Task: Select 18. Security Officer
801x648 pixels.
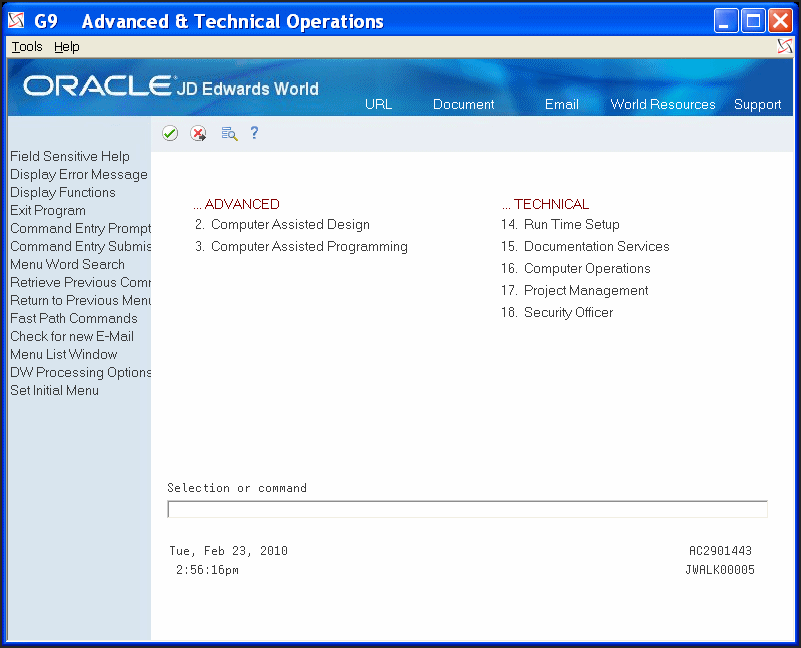Action: click(557, 312)
